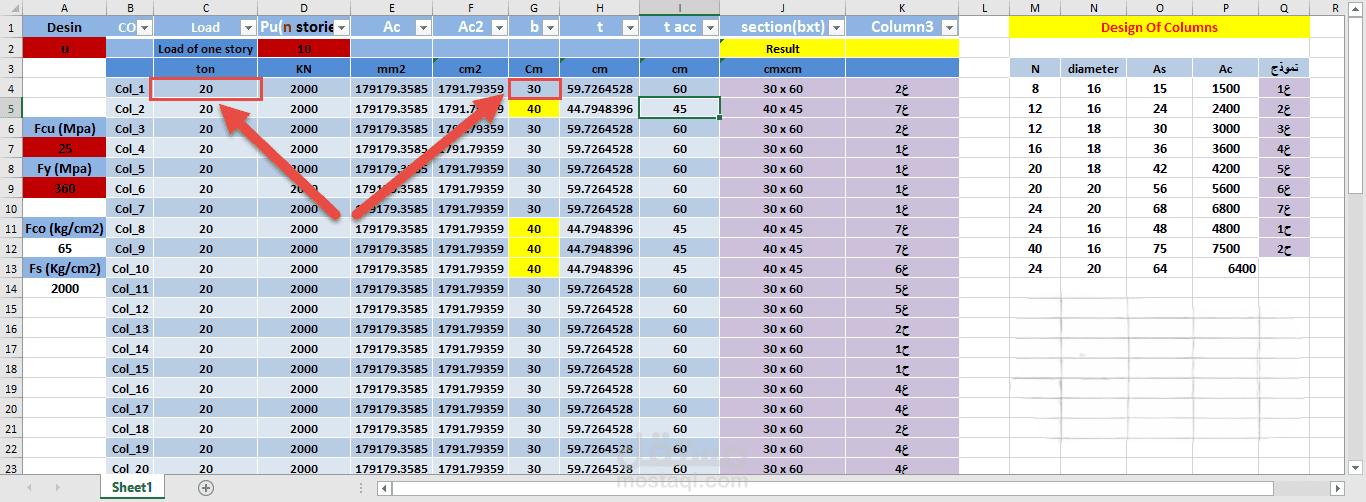Select the Fy (Mpa) label cell
The height and width of the screenshot is (502, 1366).
click(x=64, y=169)
